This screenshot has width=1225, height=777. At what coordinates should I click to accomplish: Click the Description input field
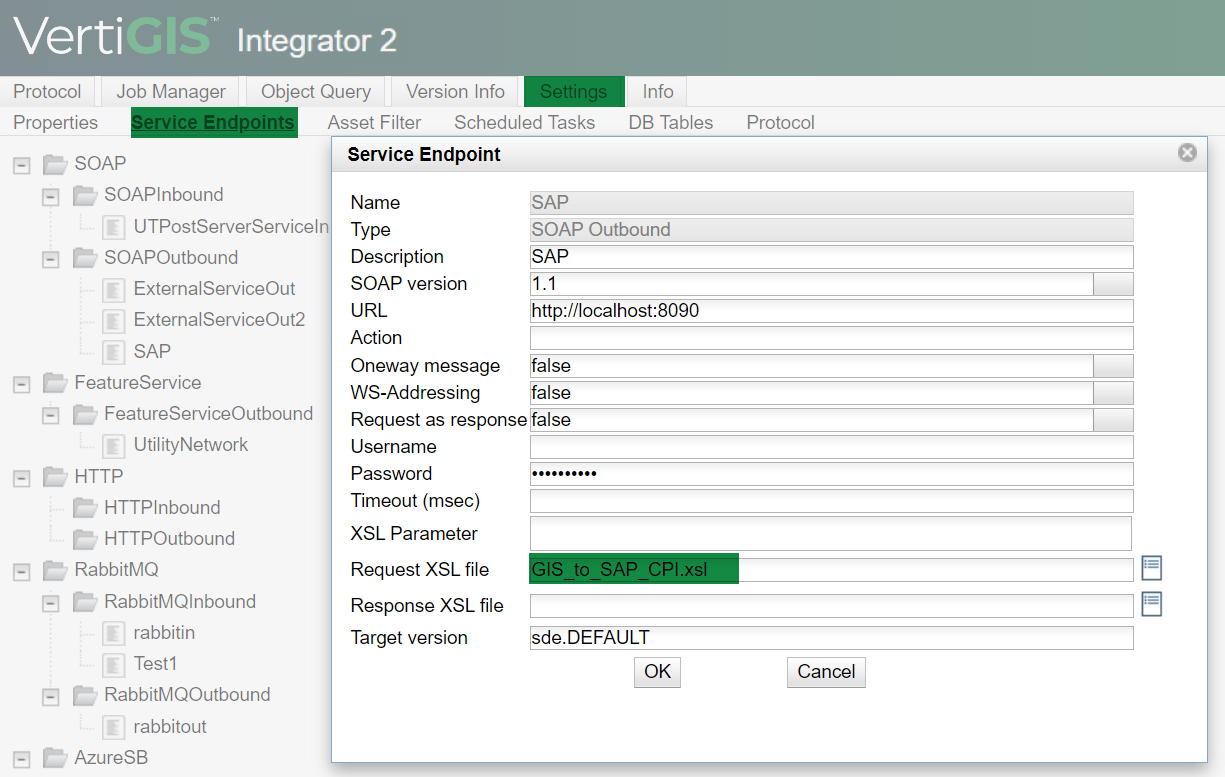coord(832,257)
